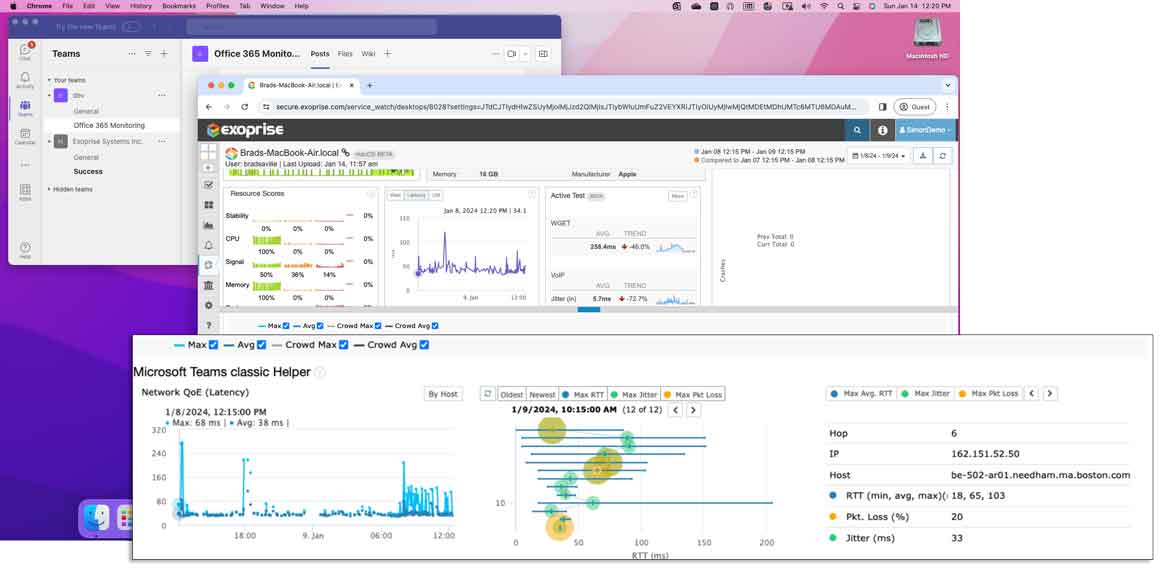The width and height of the screenshot is (1159, 572).
Task: Click the plus icon beside Teams heading
Action: [164, 53]
